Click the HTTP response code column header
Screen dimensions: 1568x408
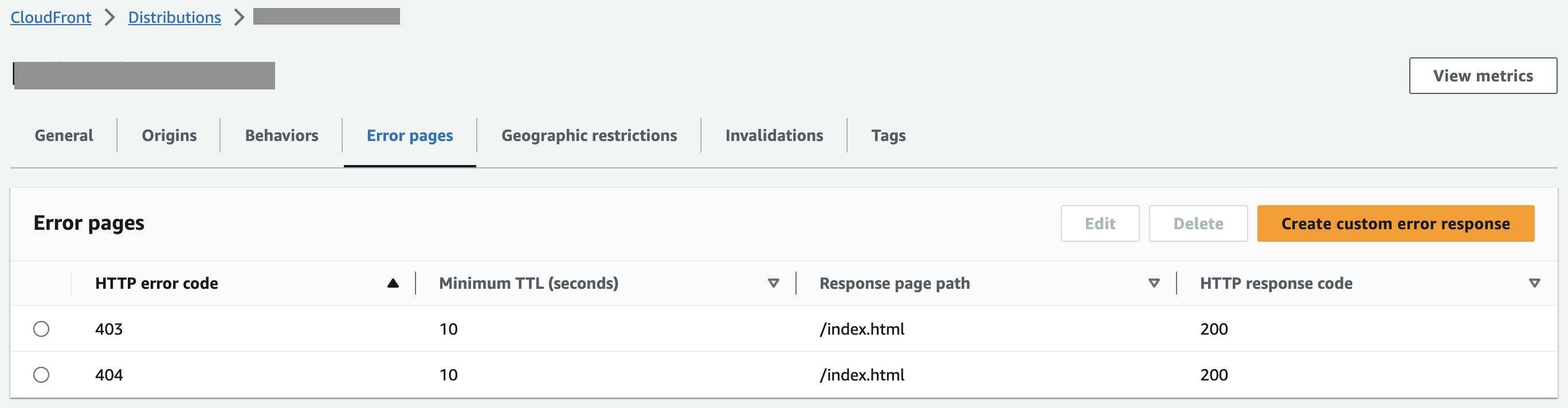(1276, 283)
